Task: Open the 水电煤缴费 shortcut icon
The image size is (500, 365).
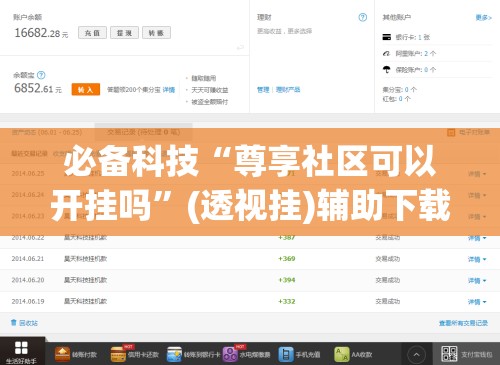Action: tap(230, 354)
